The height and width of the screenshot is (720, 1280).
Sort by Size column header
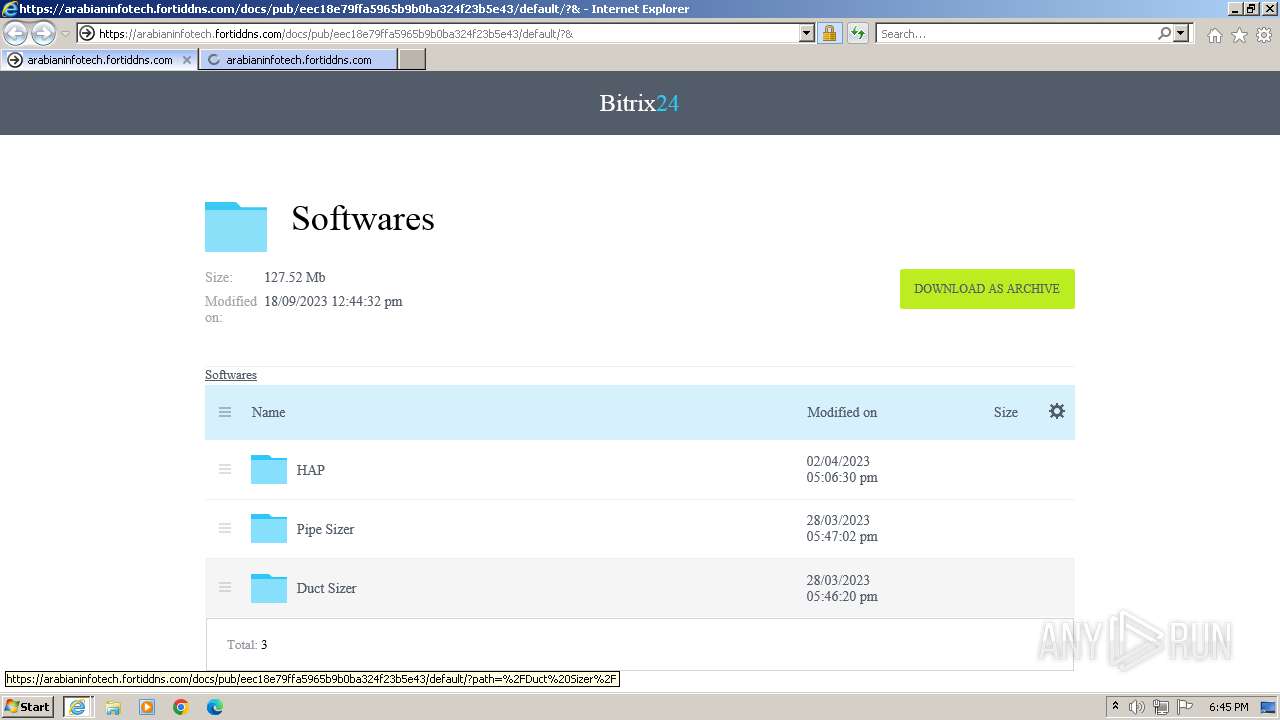click(1006, 412)
